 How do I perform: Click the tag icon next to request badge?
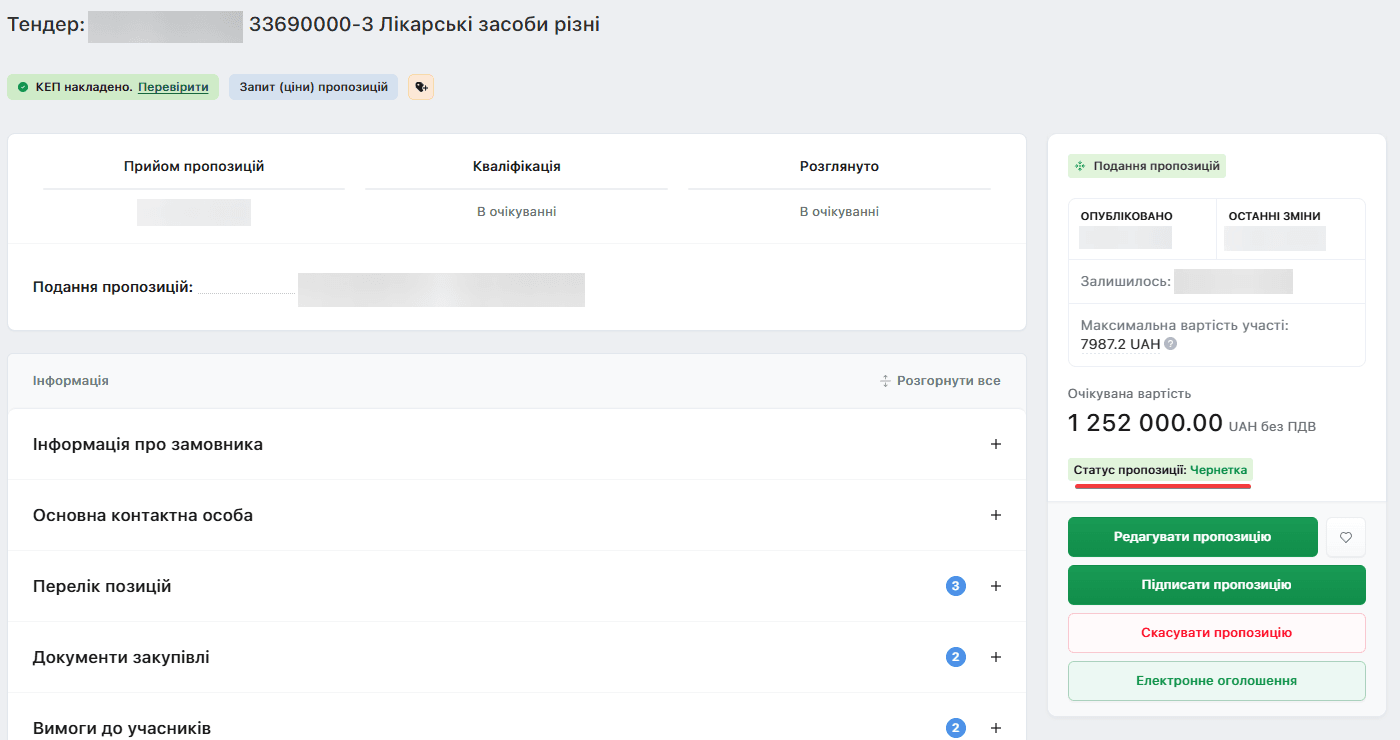point(421,87)
